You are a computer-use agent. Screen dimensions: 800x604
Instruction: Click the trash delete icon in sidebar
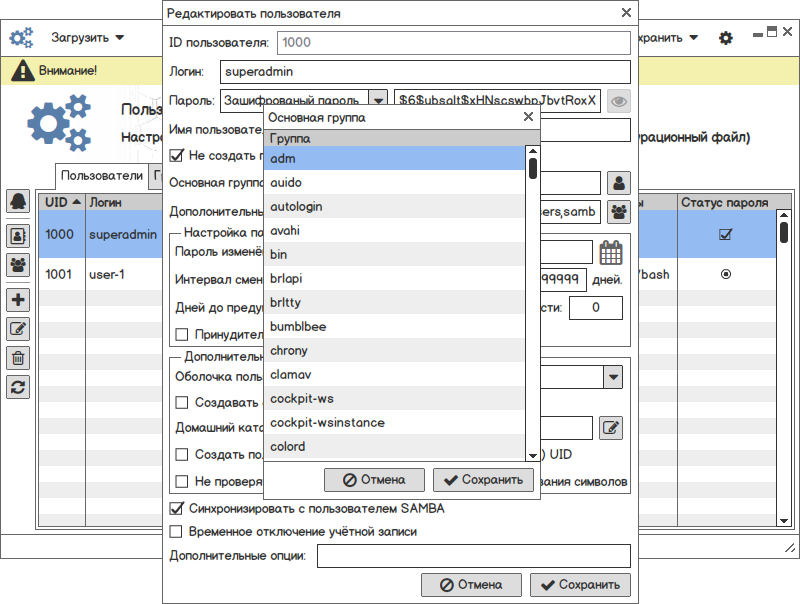[x=18, y=357]
